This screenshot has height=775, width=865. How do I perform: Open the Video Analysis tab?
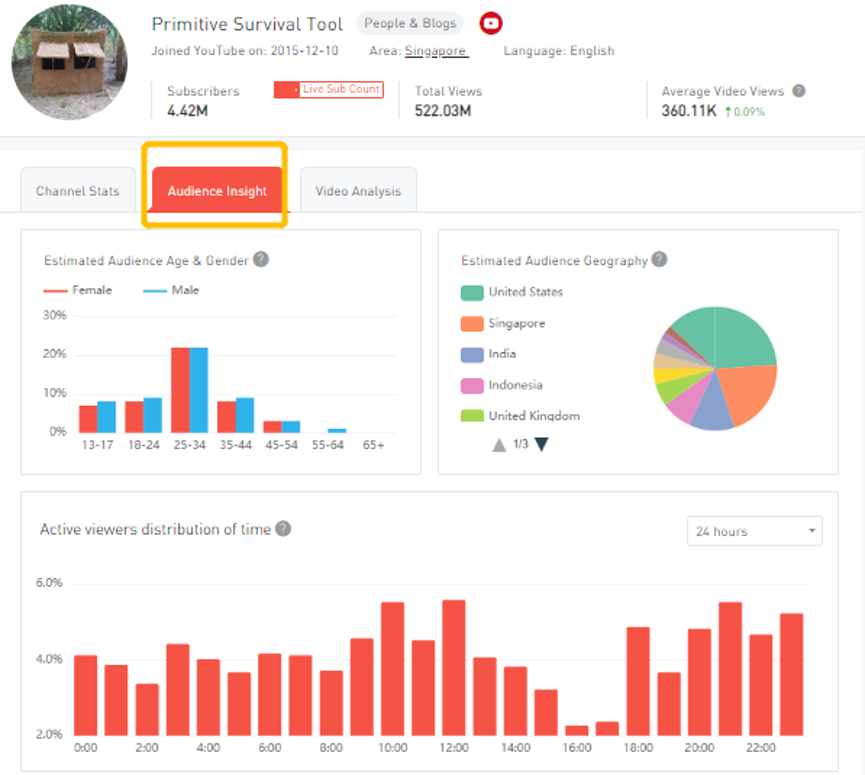(x=358, y=191)
